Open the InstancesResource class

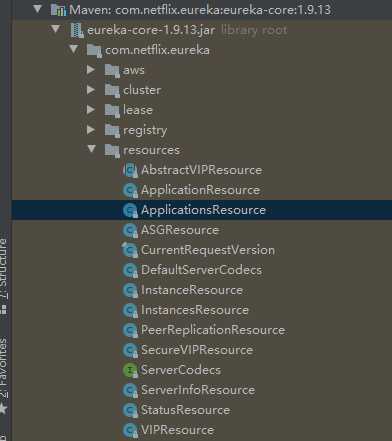[x=195, y=310]
